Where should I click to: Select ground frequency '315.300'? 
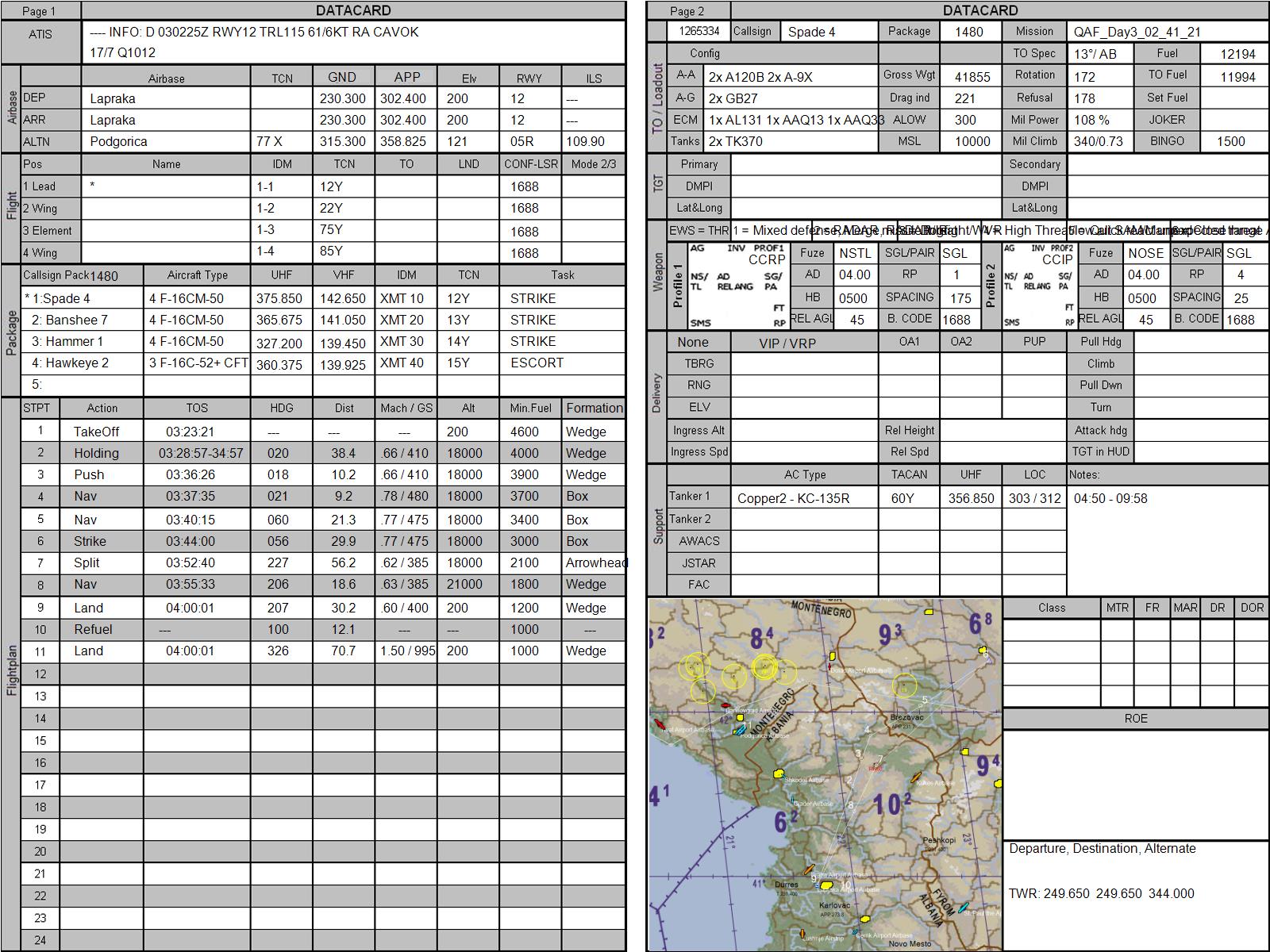coord(343,141)
